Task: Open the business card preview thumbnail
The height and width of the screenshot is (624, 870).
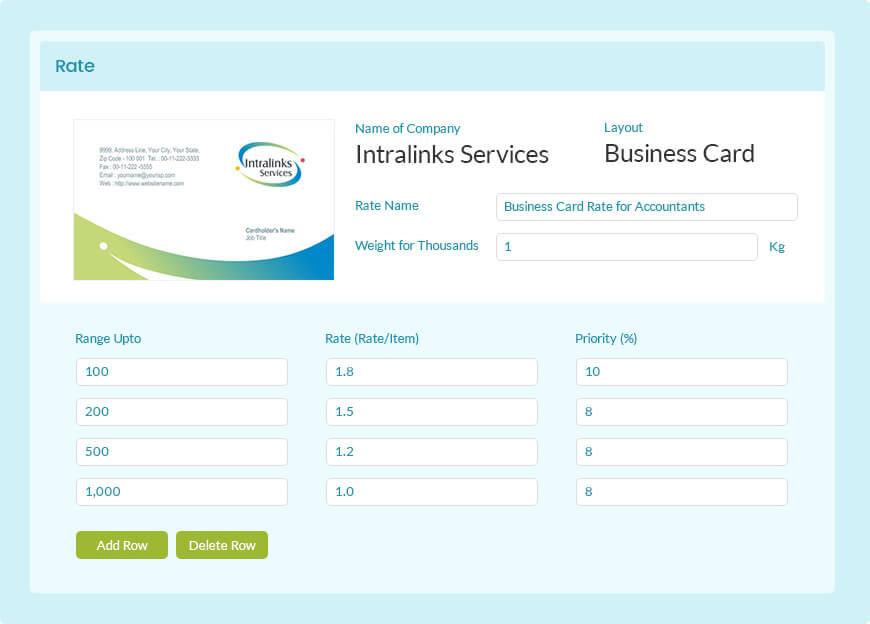Action: coord(204,200)
